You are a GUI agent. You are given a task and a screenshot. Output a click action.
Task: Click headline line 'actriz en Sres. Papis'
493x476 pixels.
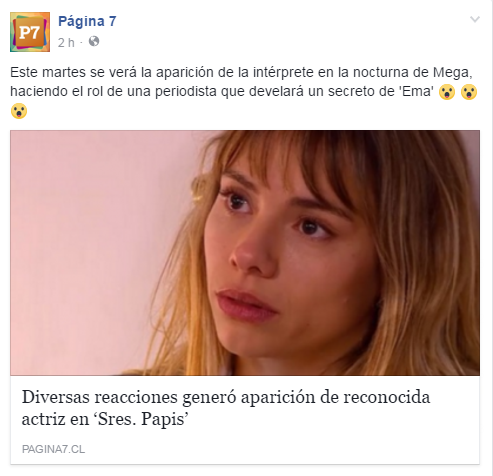[x=105, y=419]
